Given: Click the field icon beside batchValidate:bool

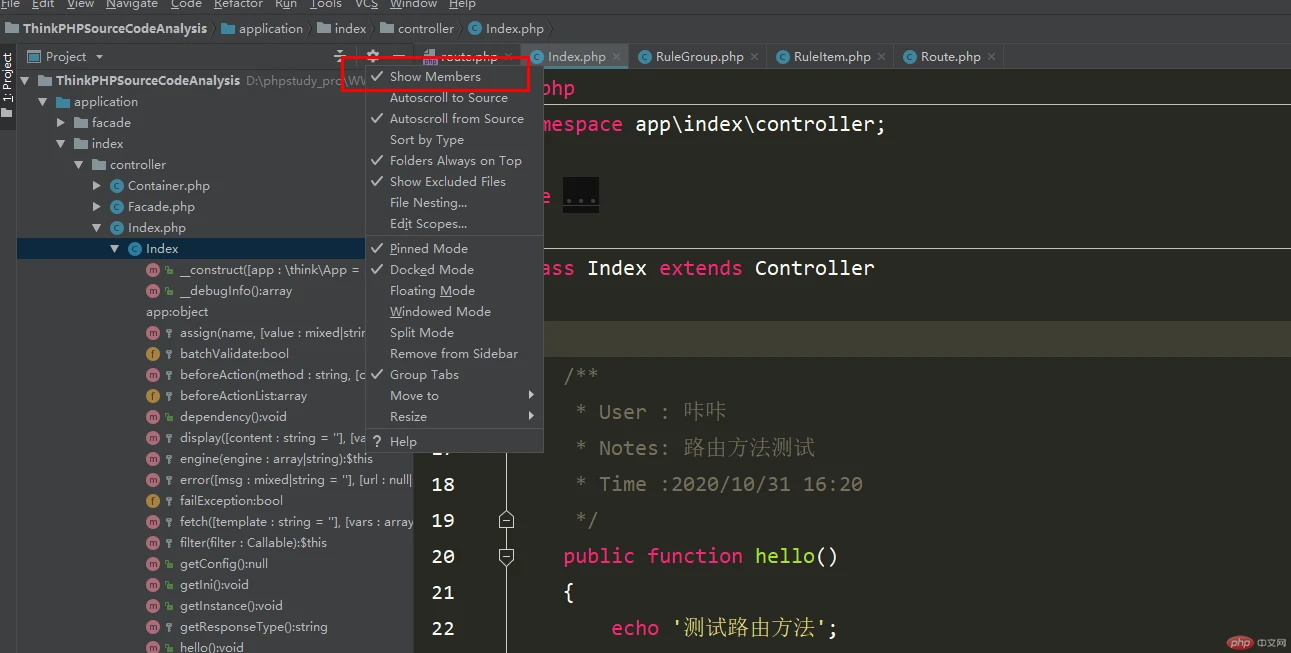Looking at the screenshot, I should (x=153, y=354).
